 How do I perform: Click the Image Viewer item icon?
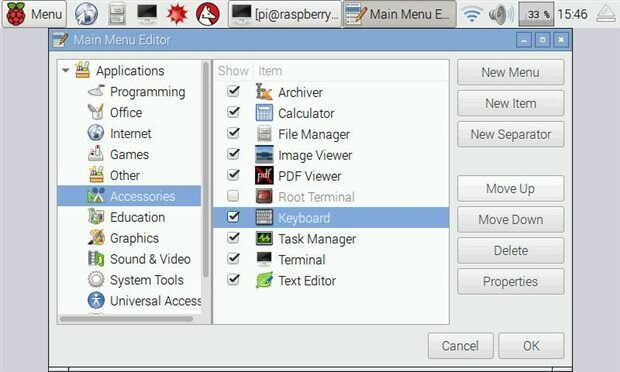coord(264,155)
